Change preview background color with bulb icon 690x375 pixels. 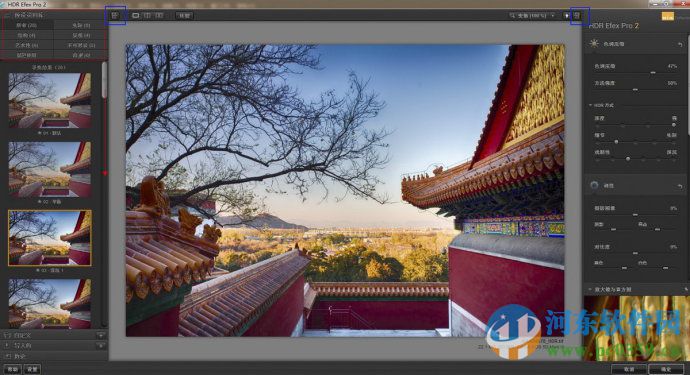567,16
